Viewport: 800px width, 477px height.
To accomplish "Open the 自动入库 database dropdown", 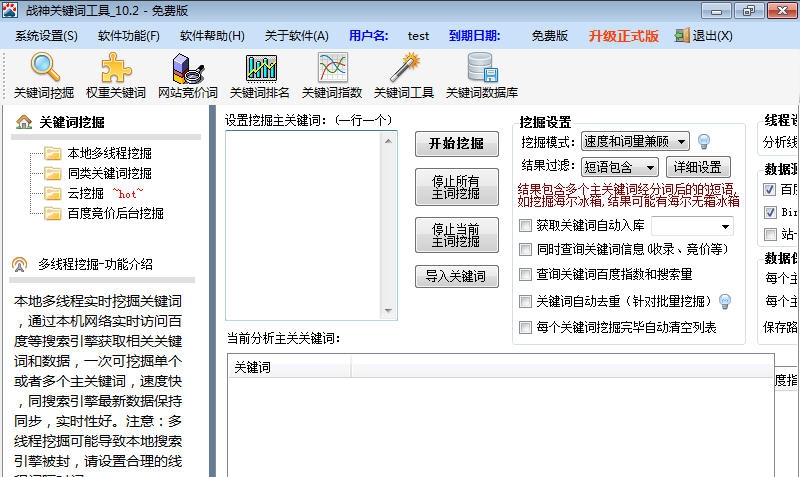I will pyautogui.click(x=692, y=226).
